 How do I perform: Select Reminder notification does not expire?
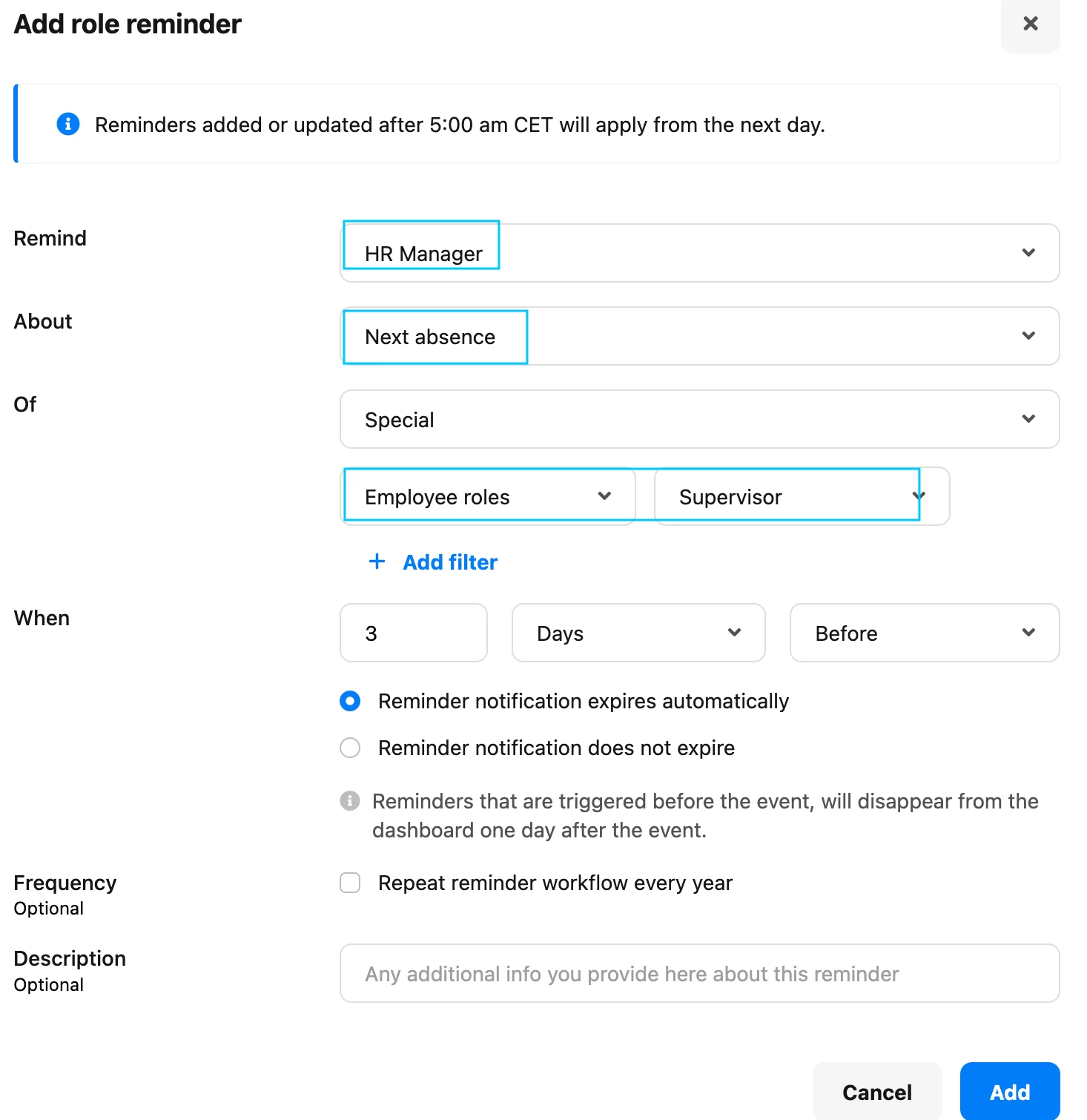tap(350, 748)
